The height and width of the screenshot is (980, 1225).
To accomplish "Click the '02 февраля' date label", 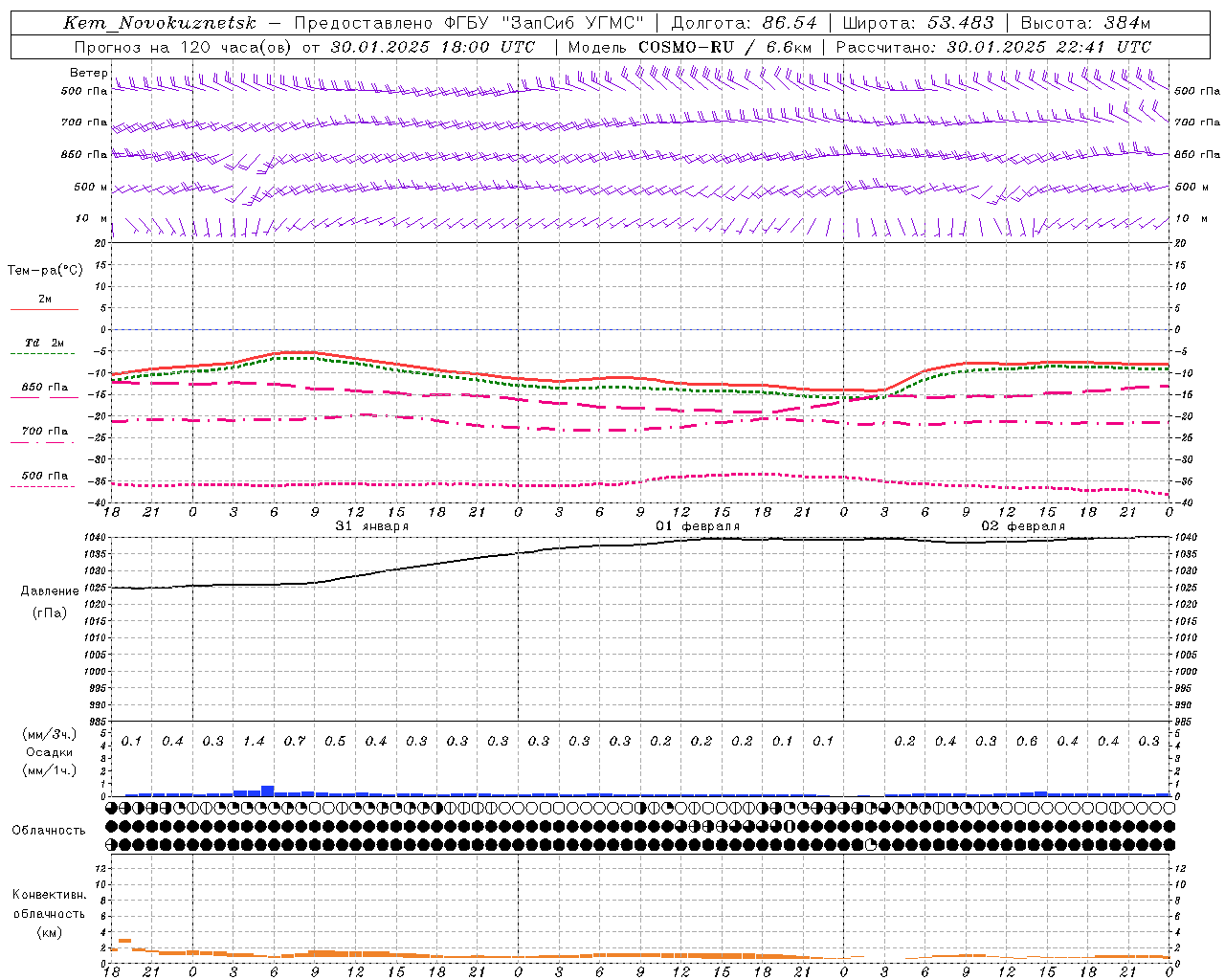I will tap(1023, 526).
